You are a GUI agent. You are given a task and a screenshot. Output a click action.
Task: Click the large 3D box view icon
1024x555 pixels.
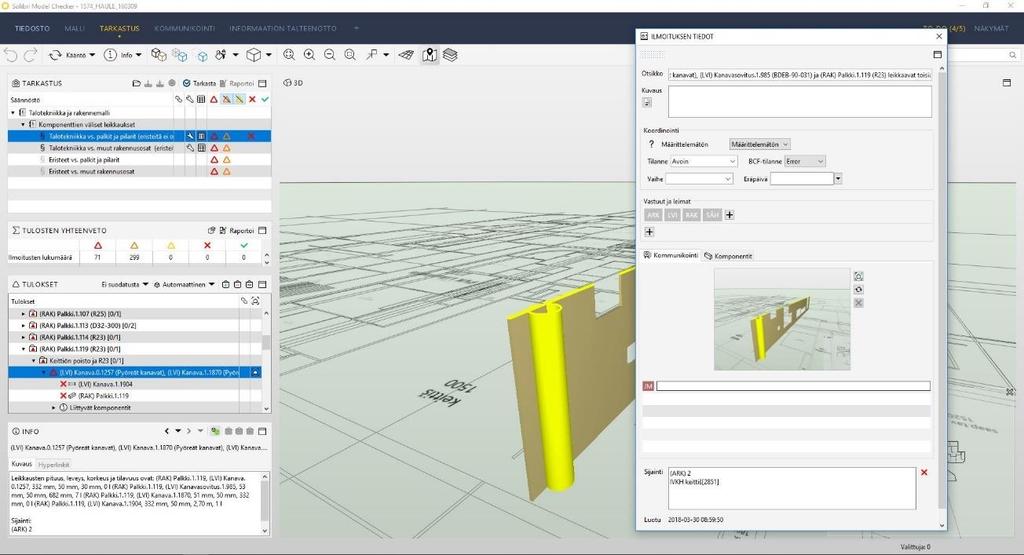(x=254, y=56)
